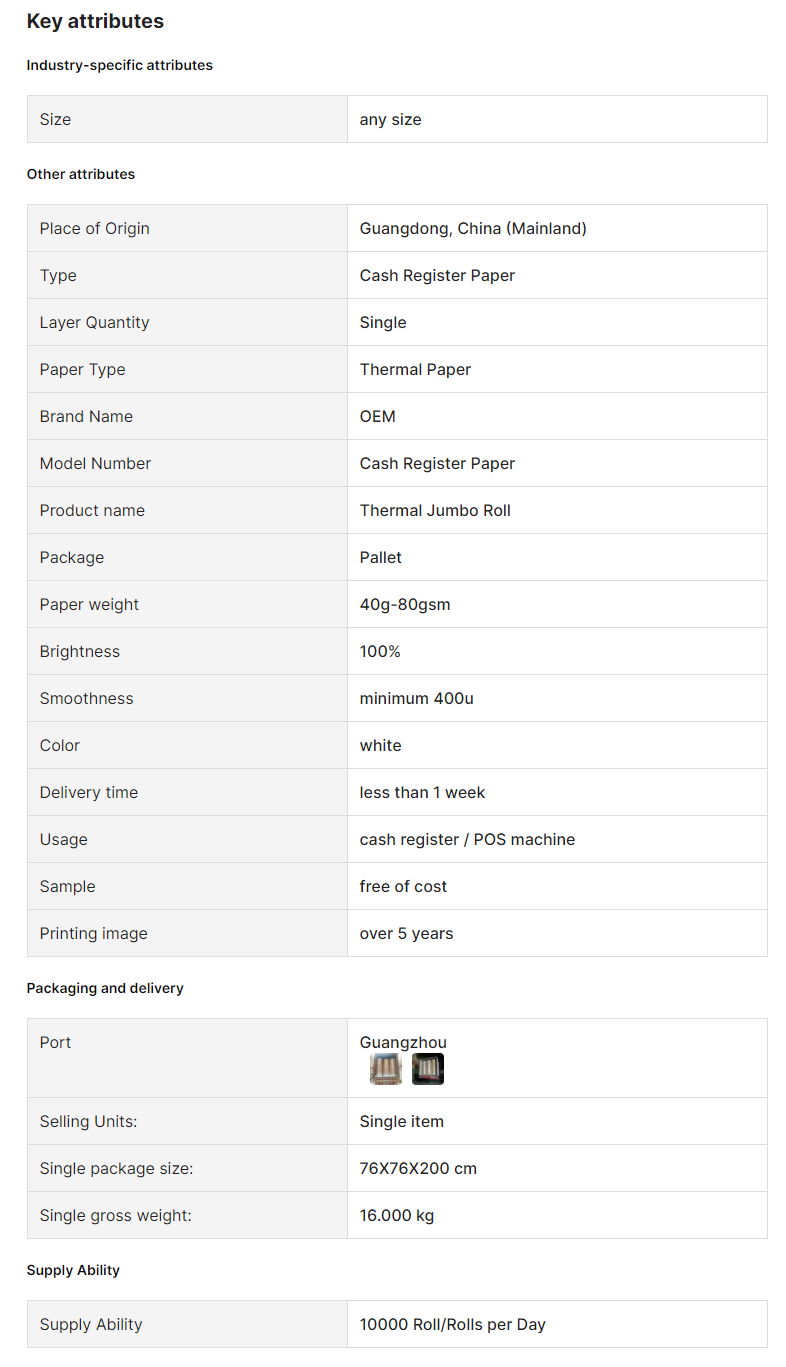Viewport: 786px width, 1367px height.
Task: Click the minimum 400u smoothness value
Action: (417, 698)
